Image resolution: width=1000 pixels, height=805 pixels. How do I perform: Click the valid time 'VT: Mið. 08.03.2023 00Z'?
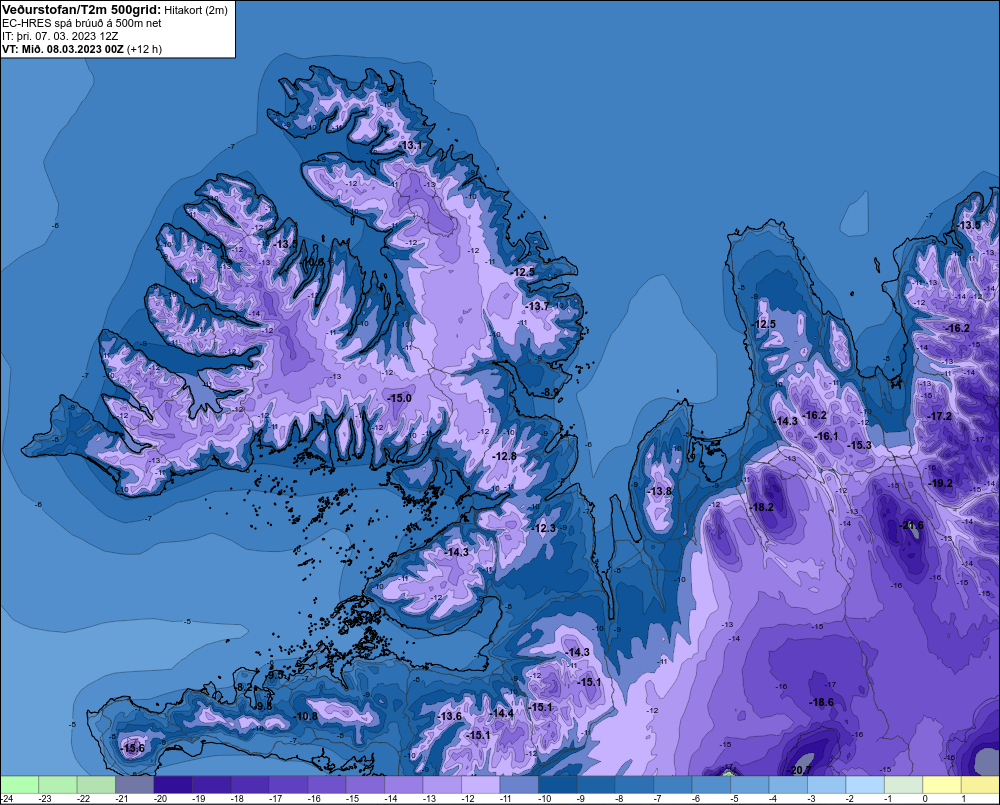62,49
